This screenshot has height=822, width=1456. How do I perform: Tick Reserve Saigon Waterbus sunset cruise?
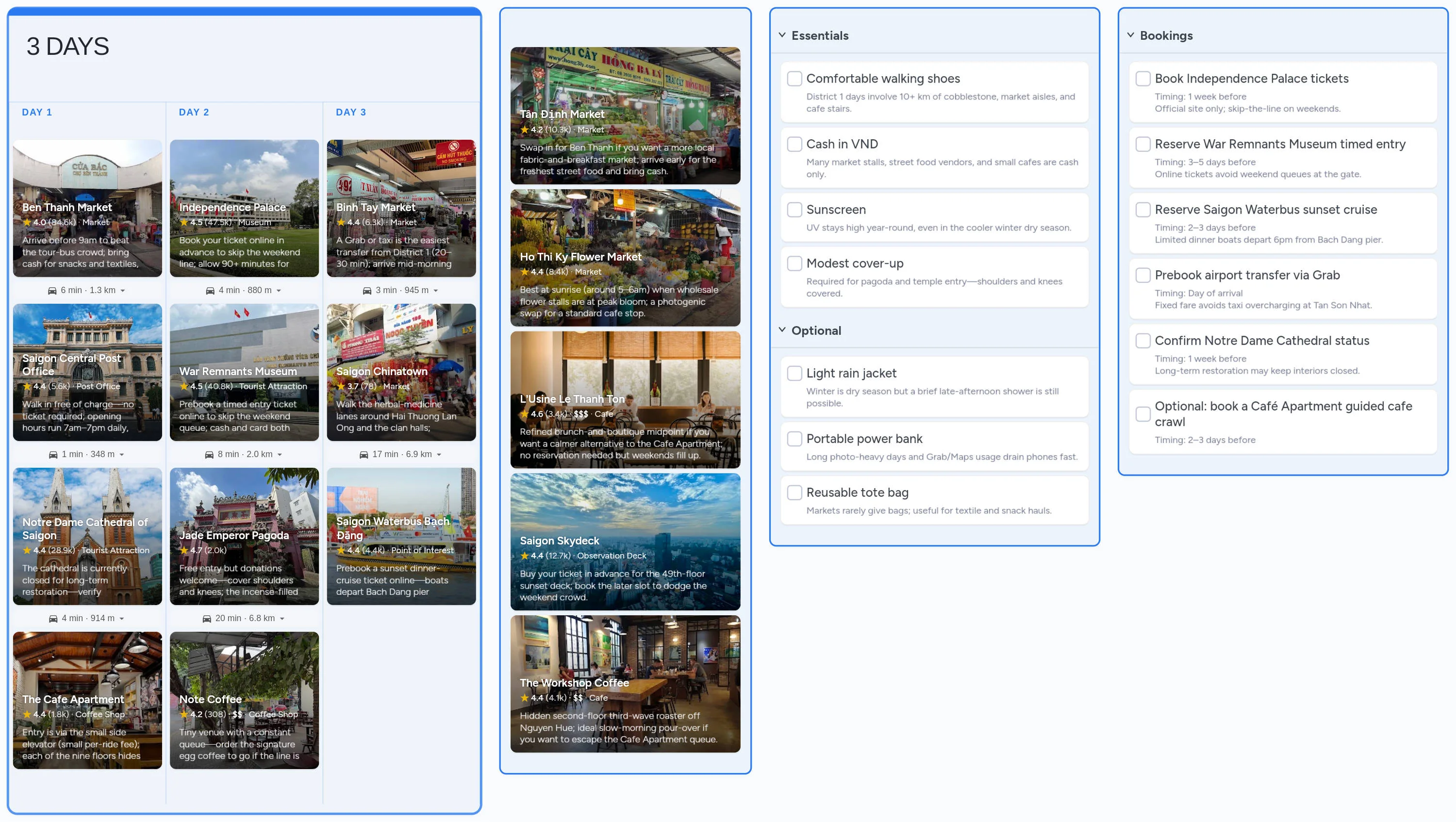(1143, 210)
